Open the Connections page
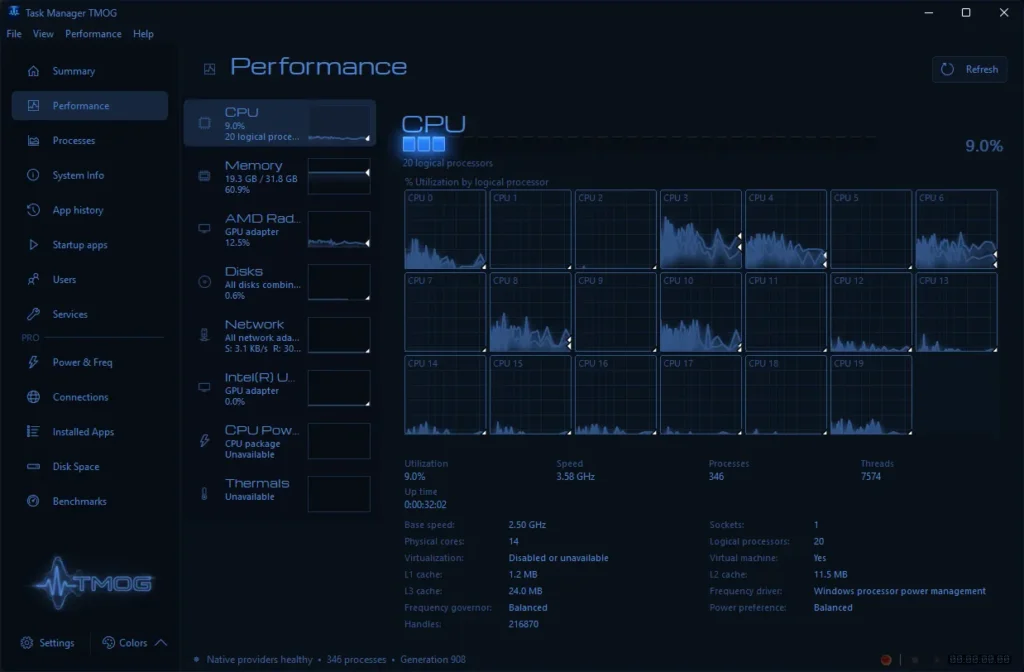 tap(89, 397)
